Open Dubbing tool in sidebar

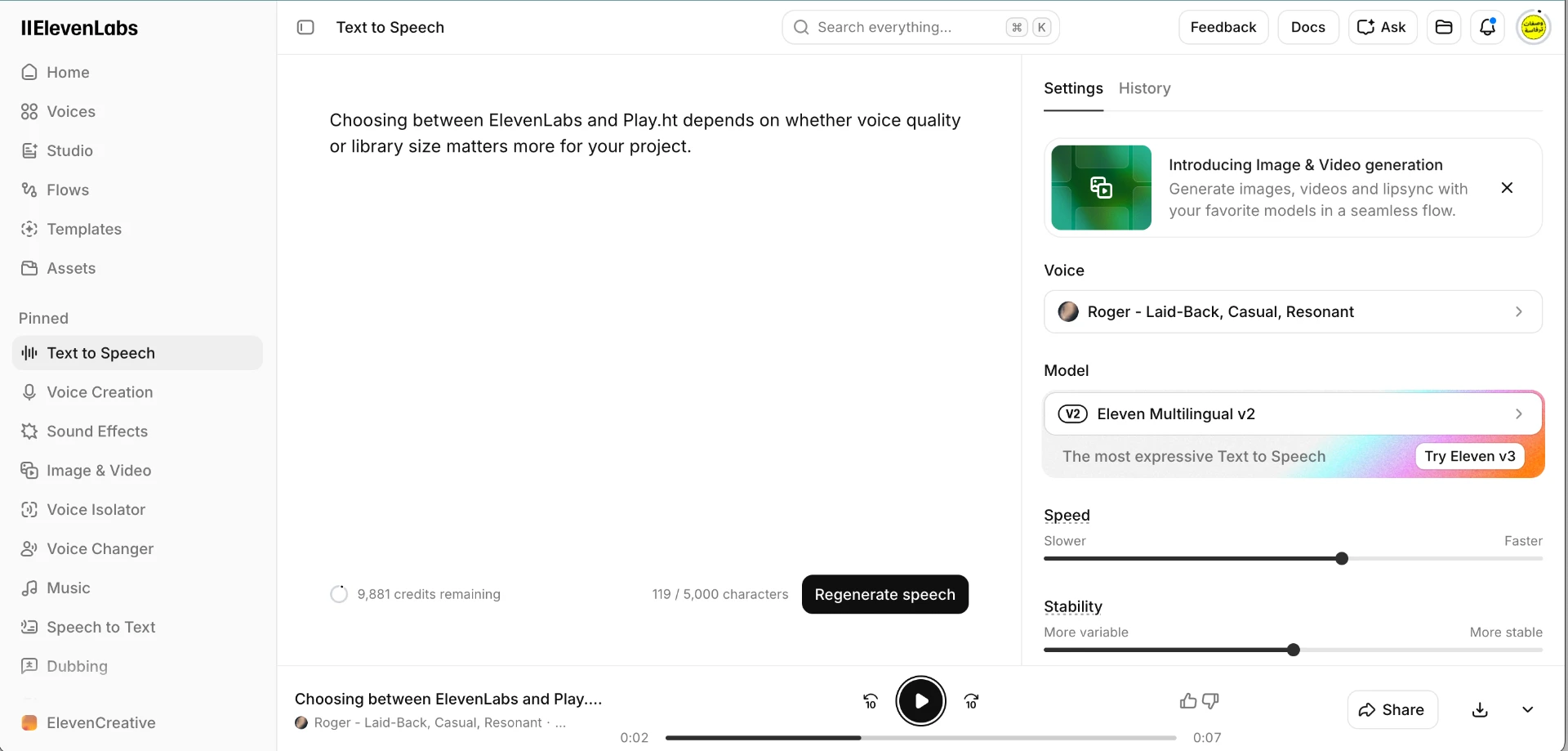coord(137,666)
